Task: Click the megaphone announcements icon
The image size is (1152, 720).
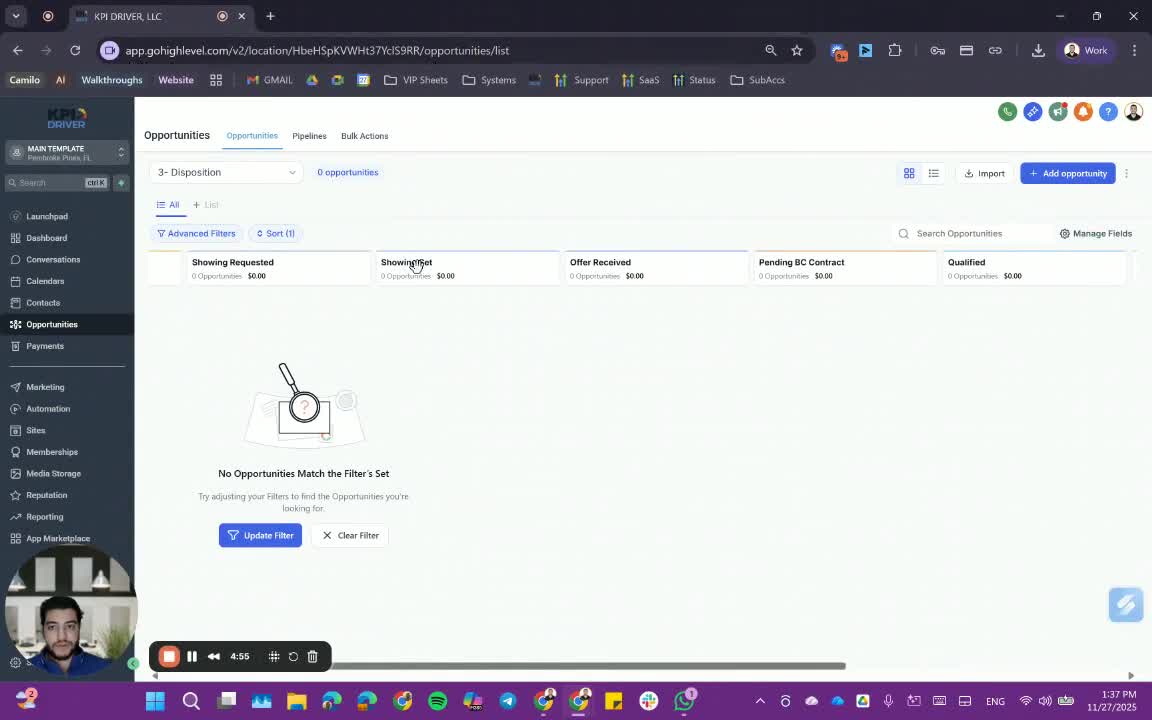Action: click(x=1058, y=112)
